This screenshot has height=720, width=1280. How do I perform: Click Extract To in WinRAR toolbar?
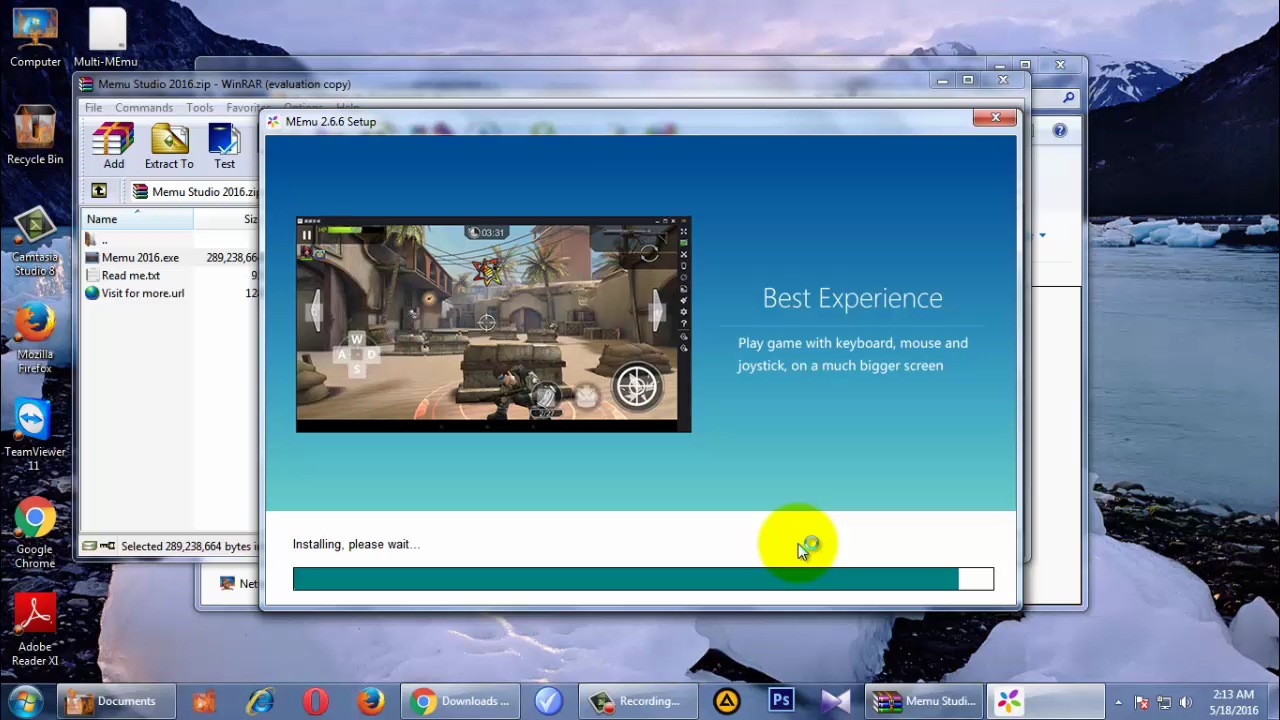click(x=169, y=147)
